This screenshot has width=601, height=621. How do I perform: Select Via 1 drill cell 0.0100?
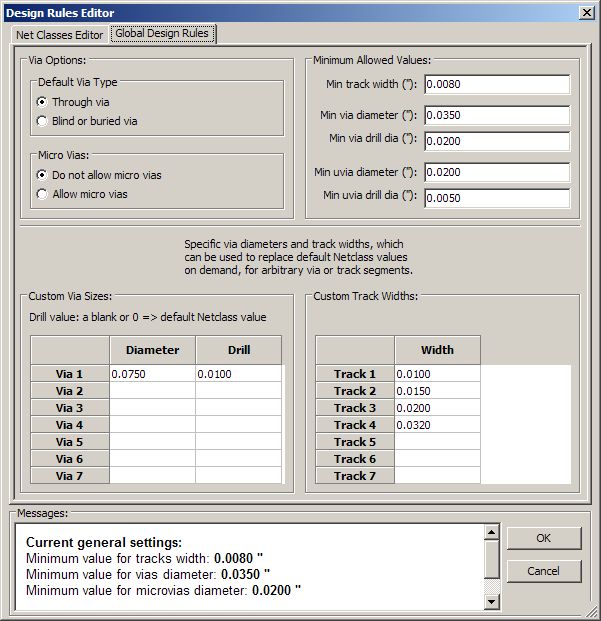point(239,374)
